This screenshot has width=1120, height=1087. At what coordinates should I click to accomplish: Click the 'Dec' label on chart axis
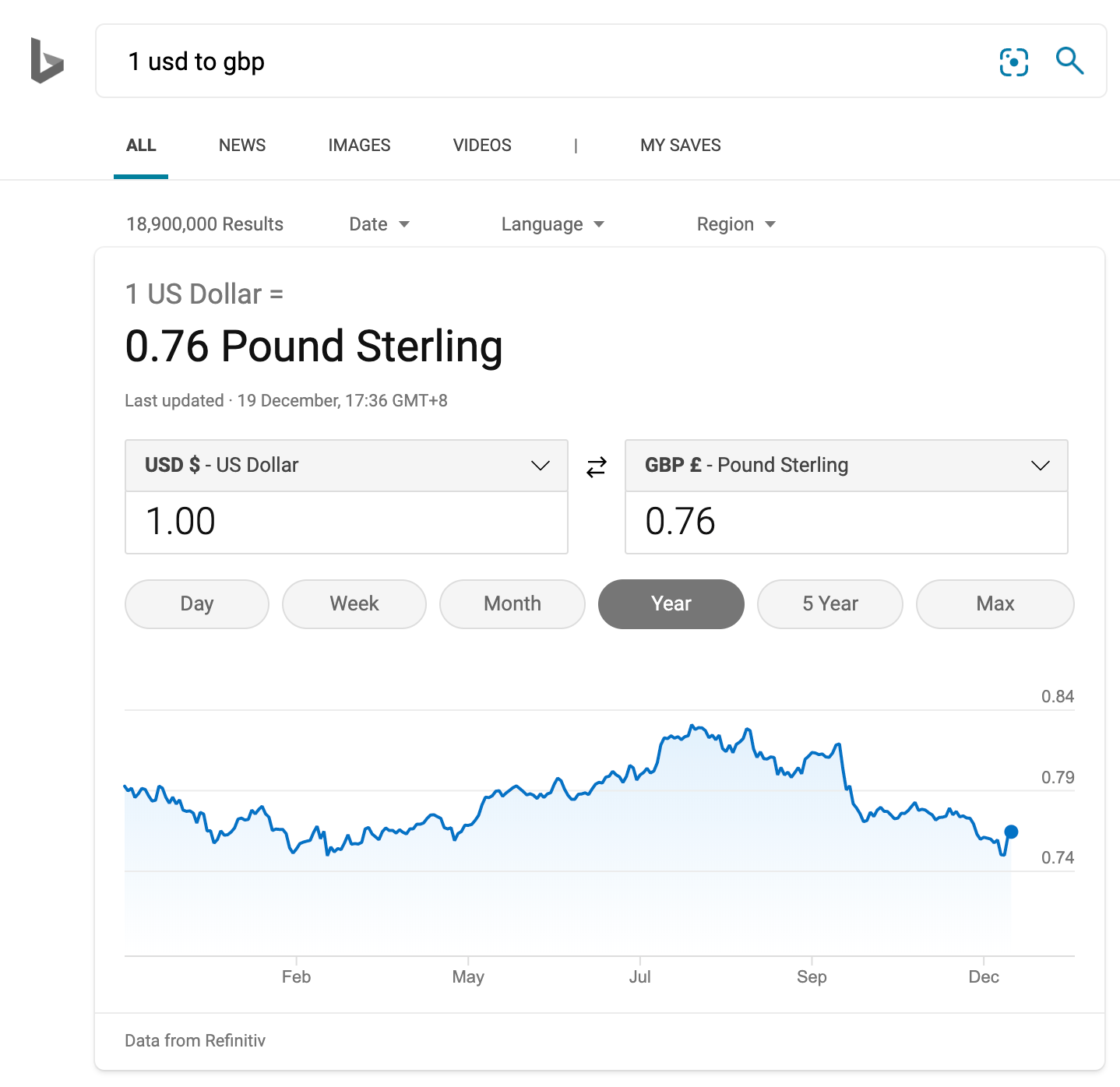click(984, 977)
